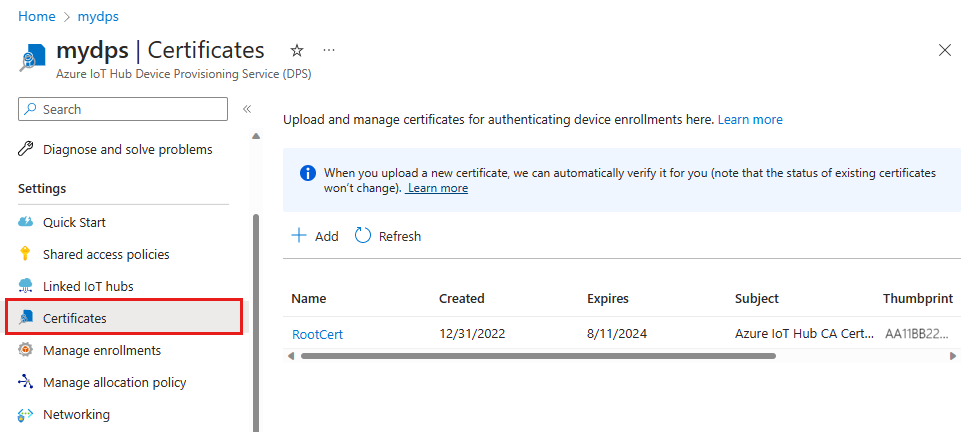Image resolution: width=976 pixels, height=432 pixels.
Task: Open Diagnose and solve problems
Action: pos(127,149)
